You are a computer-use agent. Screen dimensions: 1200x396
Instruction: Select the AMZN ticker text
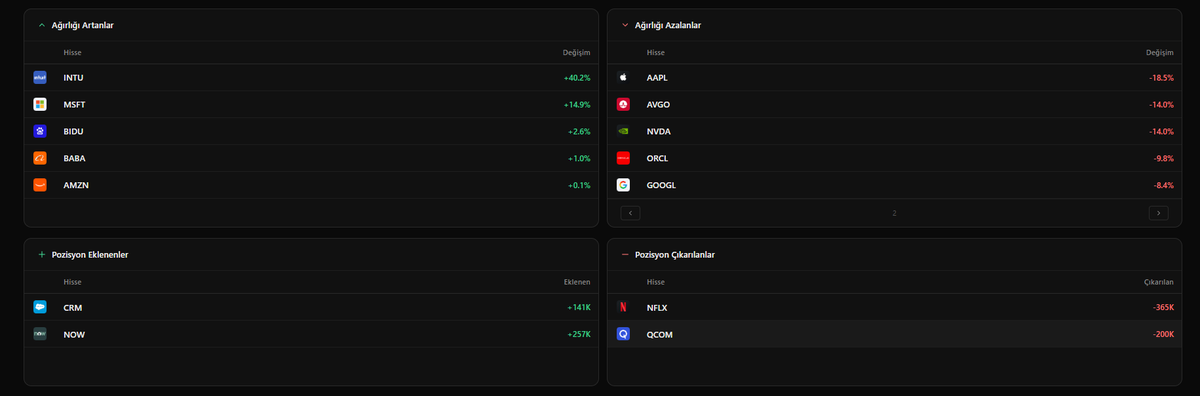click(76, 185)
